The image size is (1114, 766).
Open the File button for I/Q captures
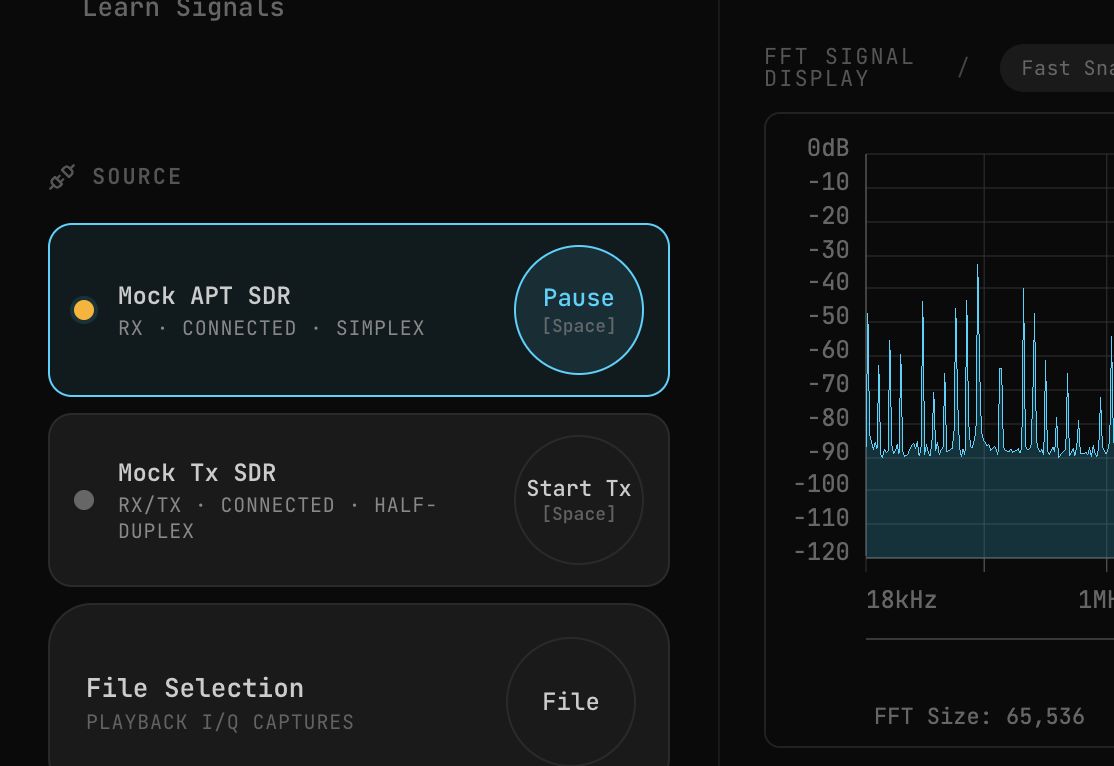pyautogui.click(x=570, y=701)
